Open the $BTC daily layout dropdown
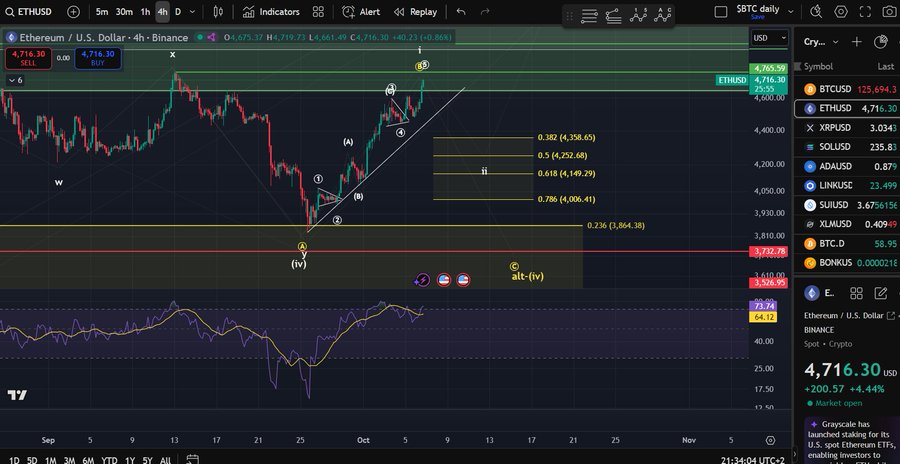 pos(791,11)
